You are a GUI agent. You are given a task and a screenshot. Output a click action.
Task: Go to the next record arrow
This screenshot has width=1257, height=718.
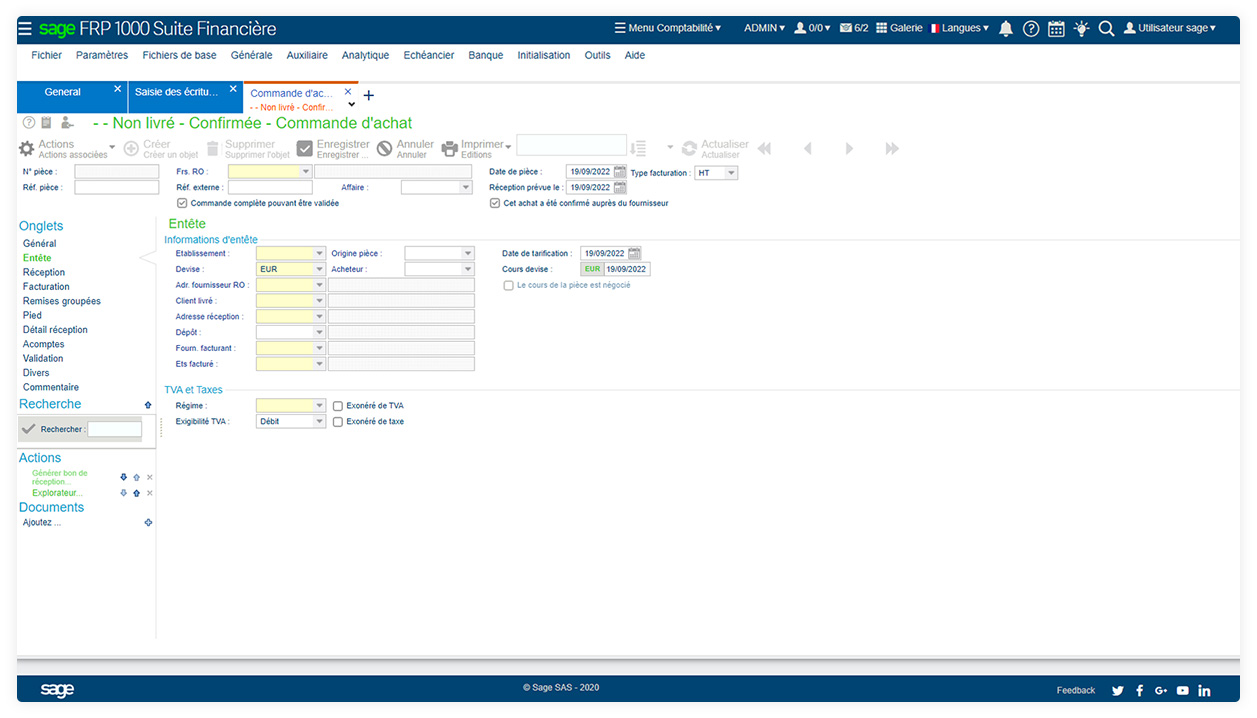pos(849,149)
